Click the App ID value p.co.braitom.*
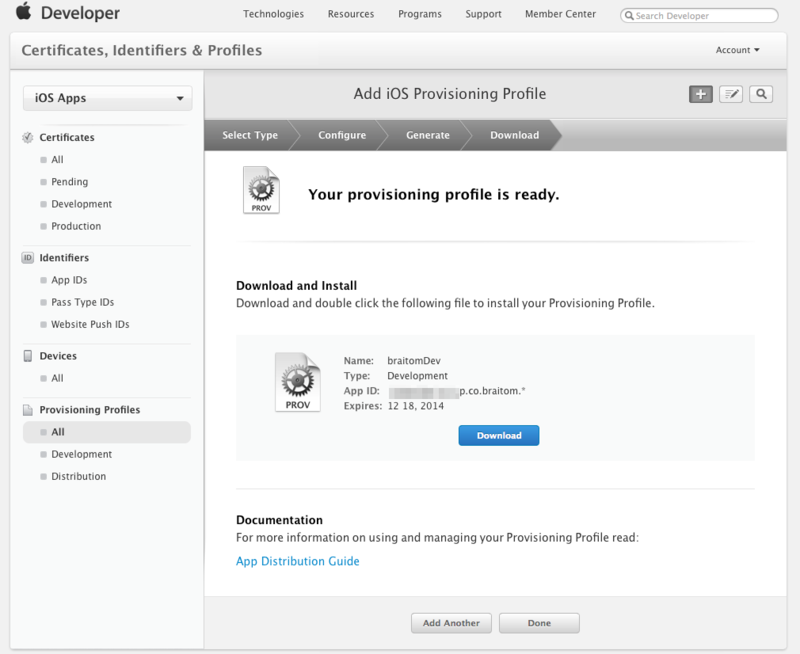 point(492,391)
